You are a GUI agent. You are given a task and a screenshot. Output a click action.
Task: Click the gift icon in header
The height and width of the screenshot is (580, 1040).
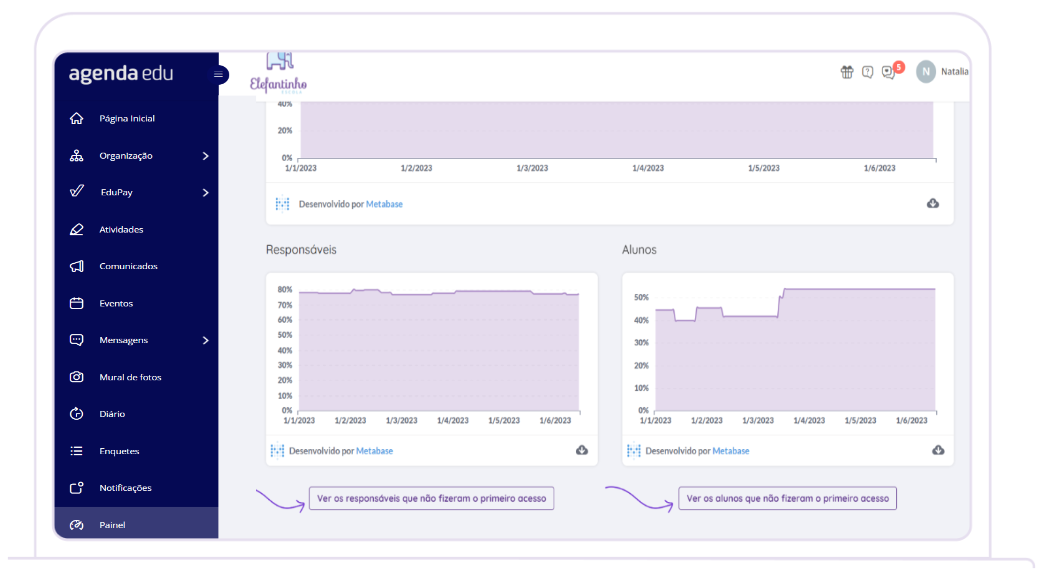point(847,72)
